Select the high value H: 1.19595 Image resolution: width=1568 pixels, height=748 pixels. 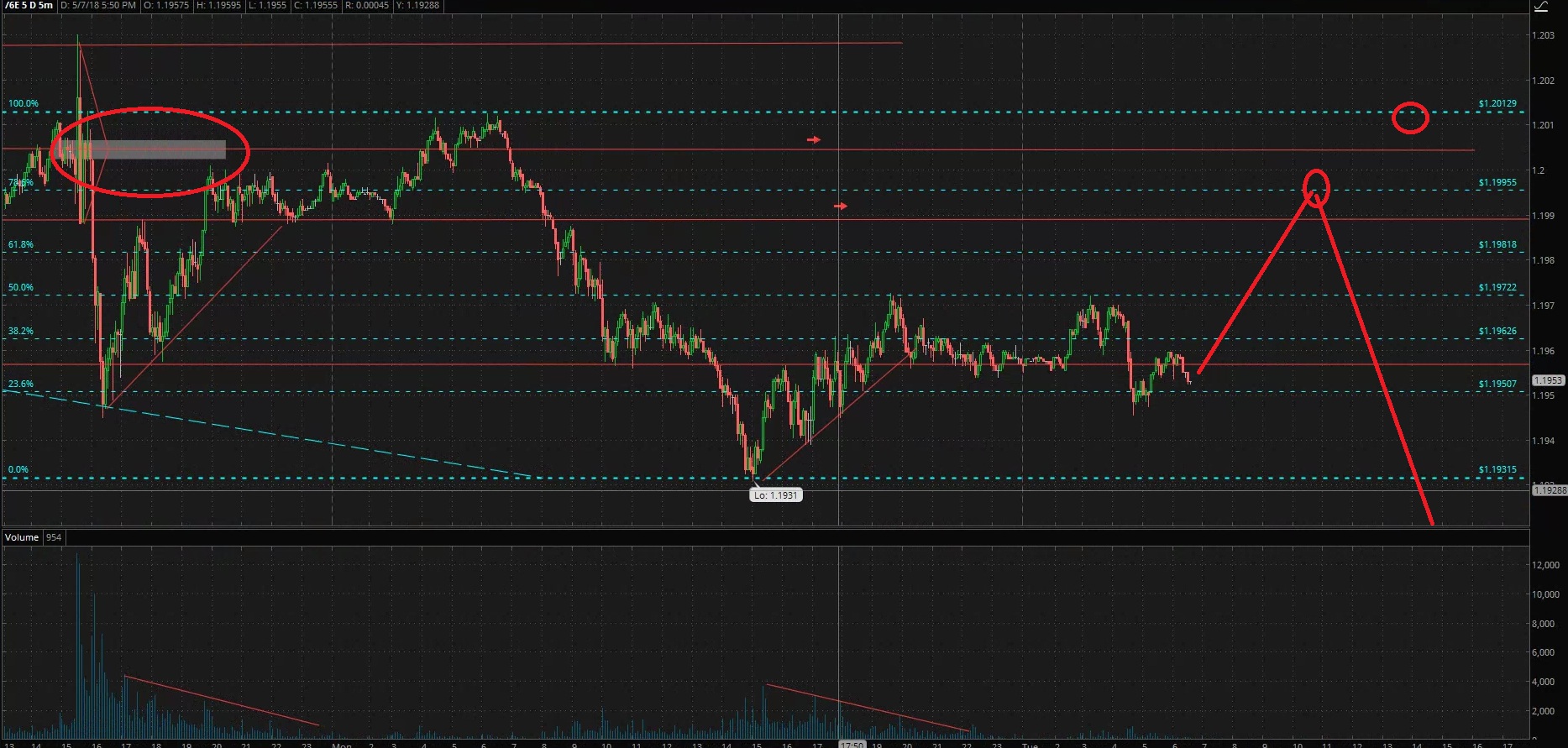pyautogui.click(x=218, y=5)
